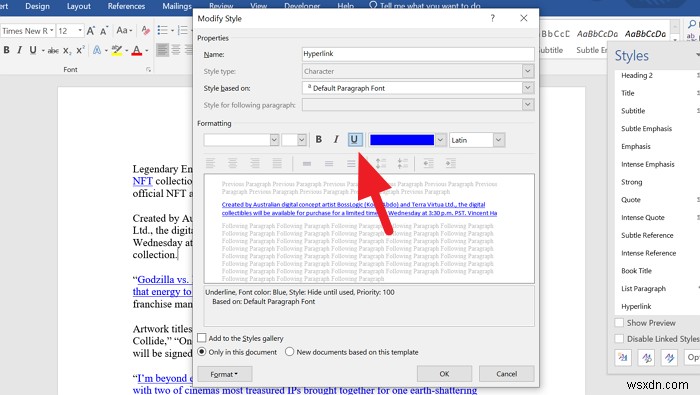The height and width of the screenshot is (395, 700).
Task: Open Manage Styles in Styles pane
Action: (669, 358)
